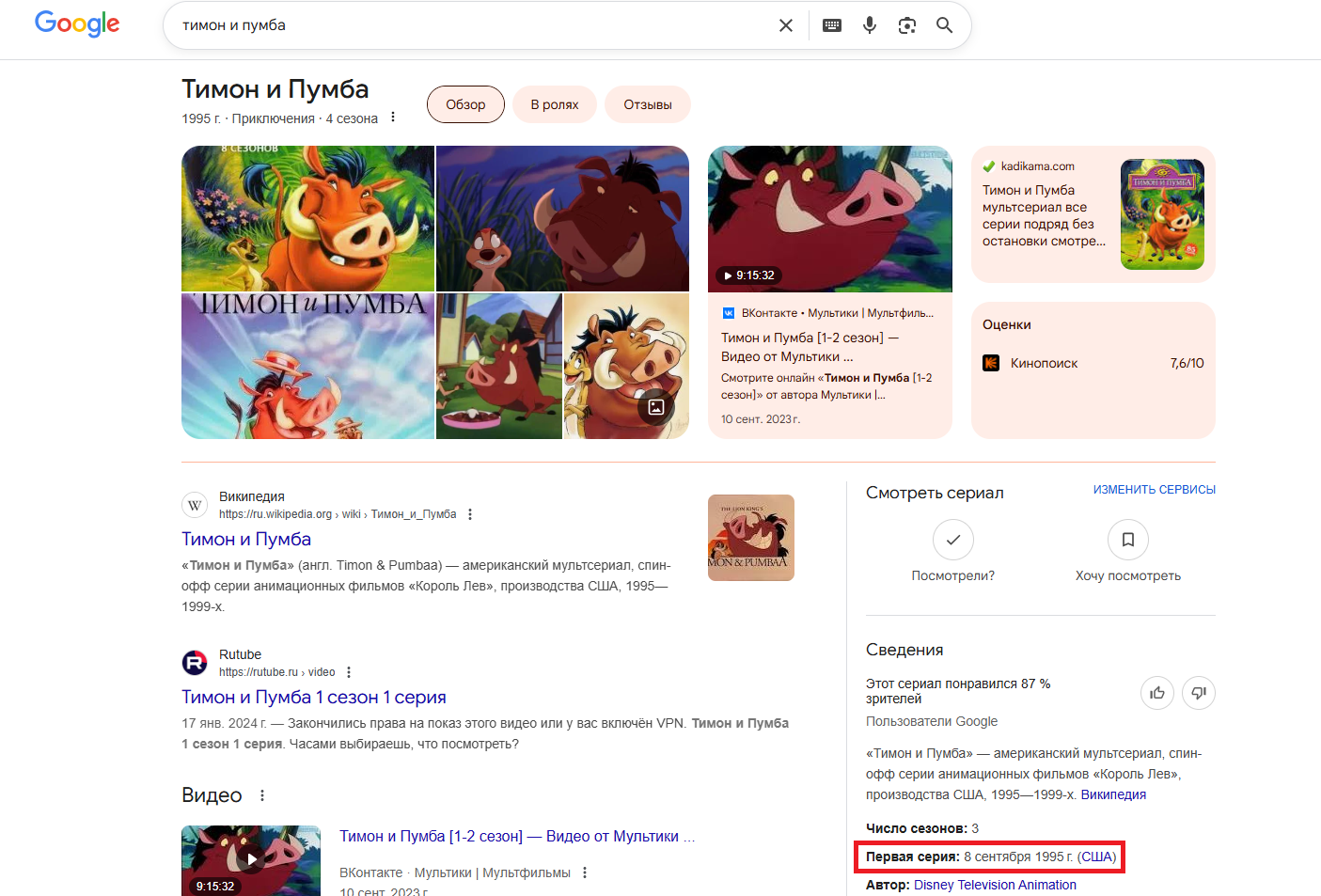Switch to the 'В ролях' tab
1321x896 pixels.
coord(555,104)
